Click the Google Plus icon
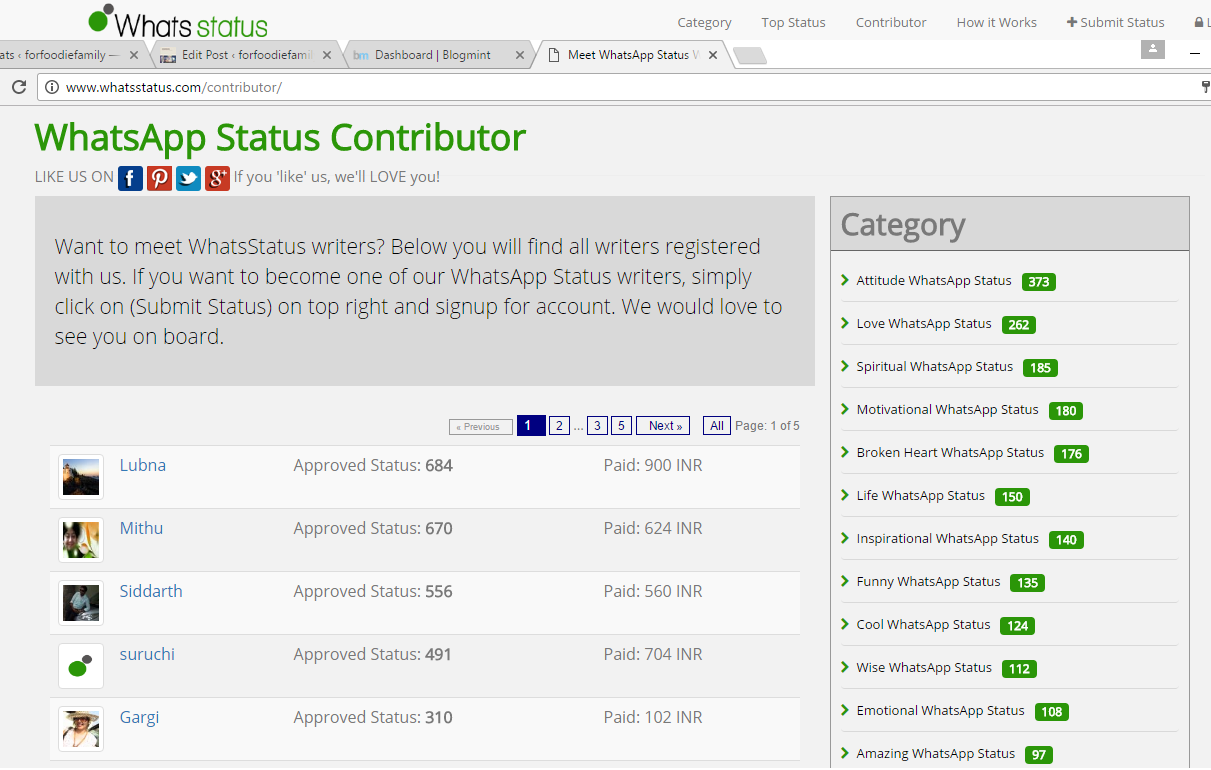The image size is (1211, 770). [217, 178]
